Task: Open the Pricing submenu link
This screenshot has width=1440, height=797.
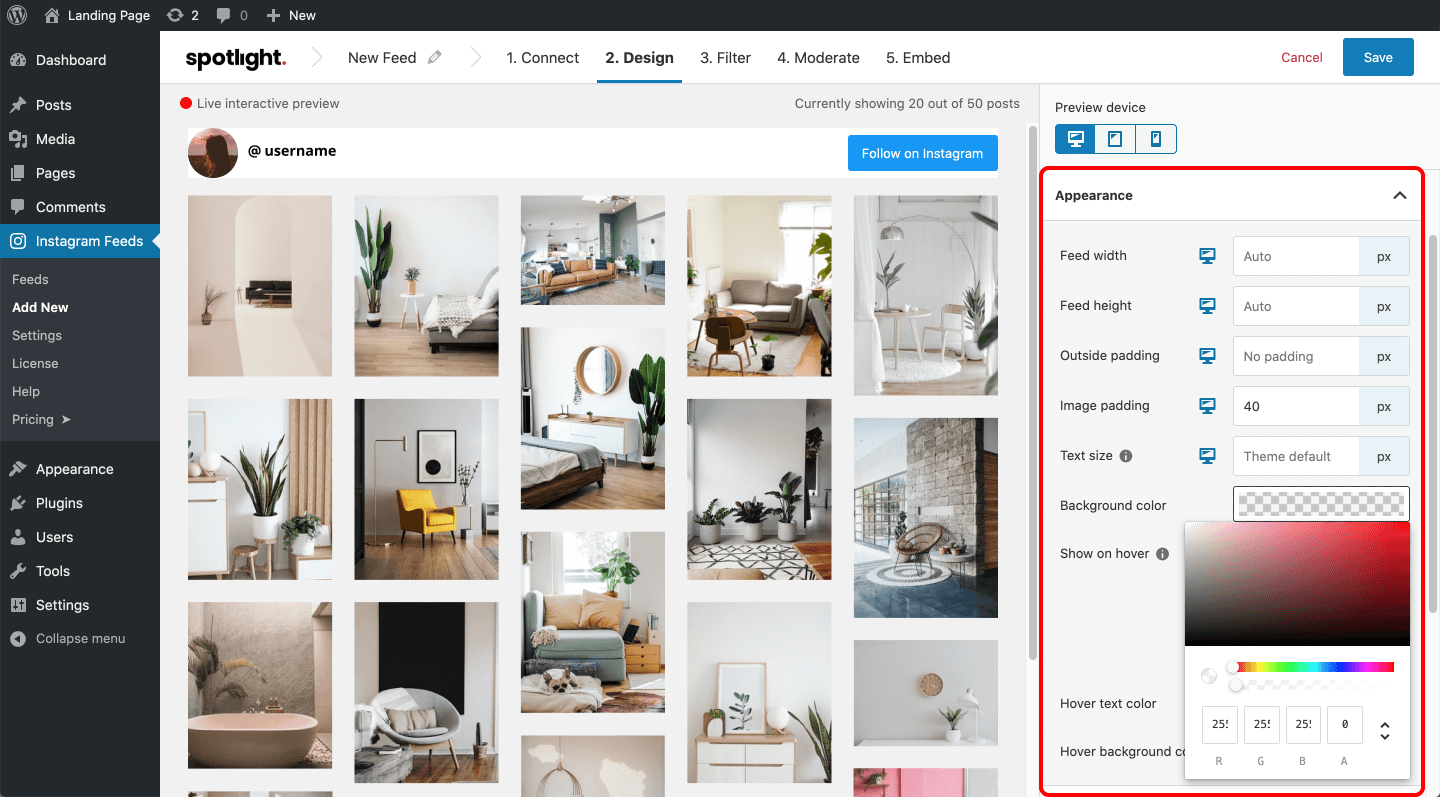Action: [41, 419]
